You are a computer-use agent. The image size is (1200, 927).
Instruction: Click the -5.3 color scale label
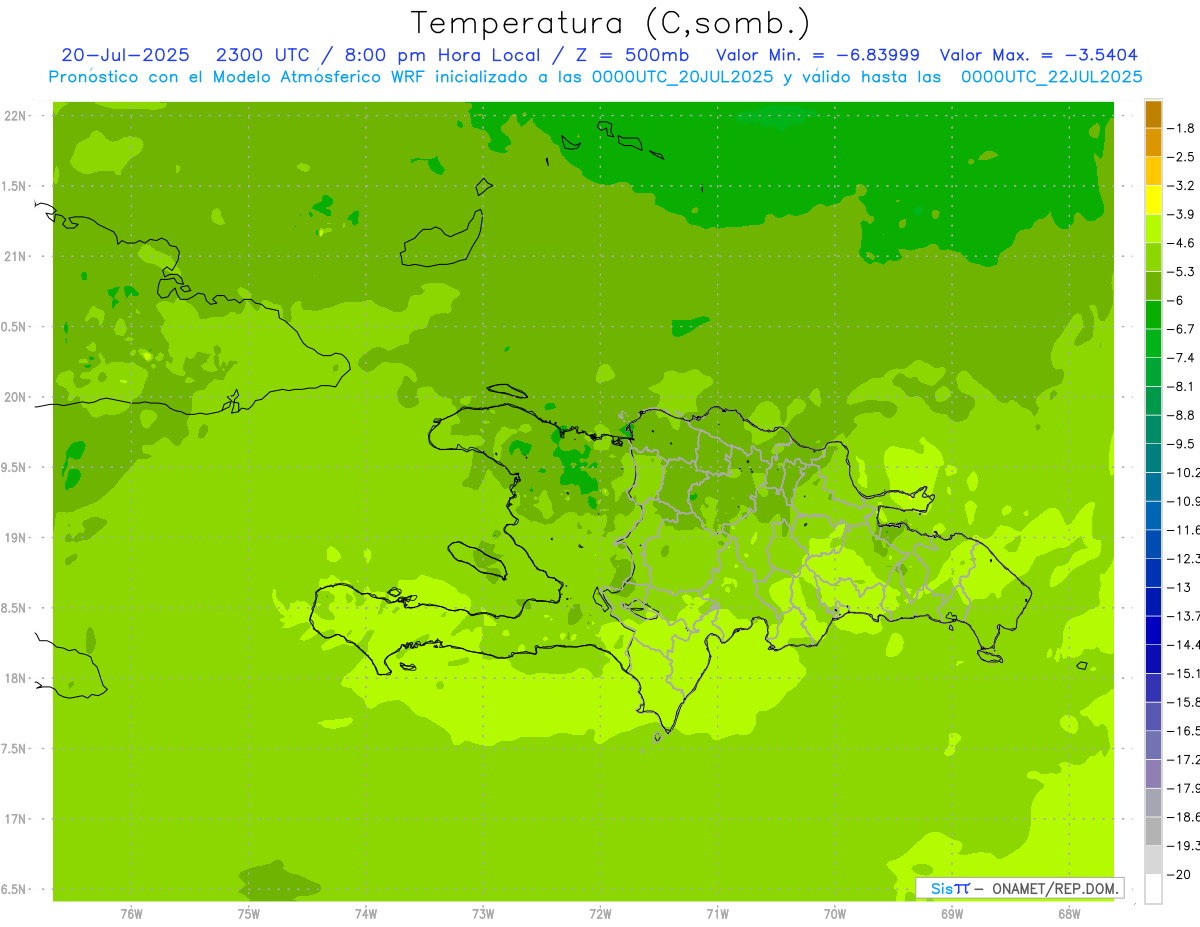[x=1182, y=272]
